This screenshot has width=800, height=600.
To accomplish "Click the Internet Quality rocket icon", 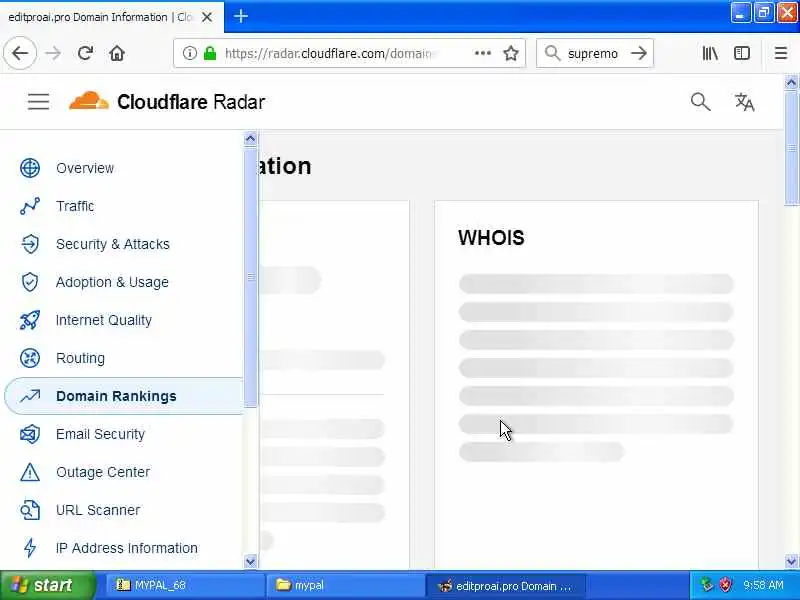I will click(30, 320).
